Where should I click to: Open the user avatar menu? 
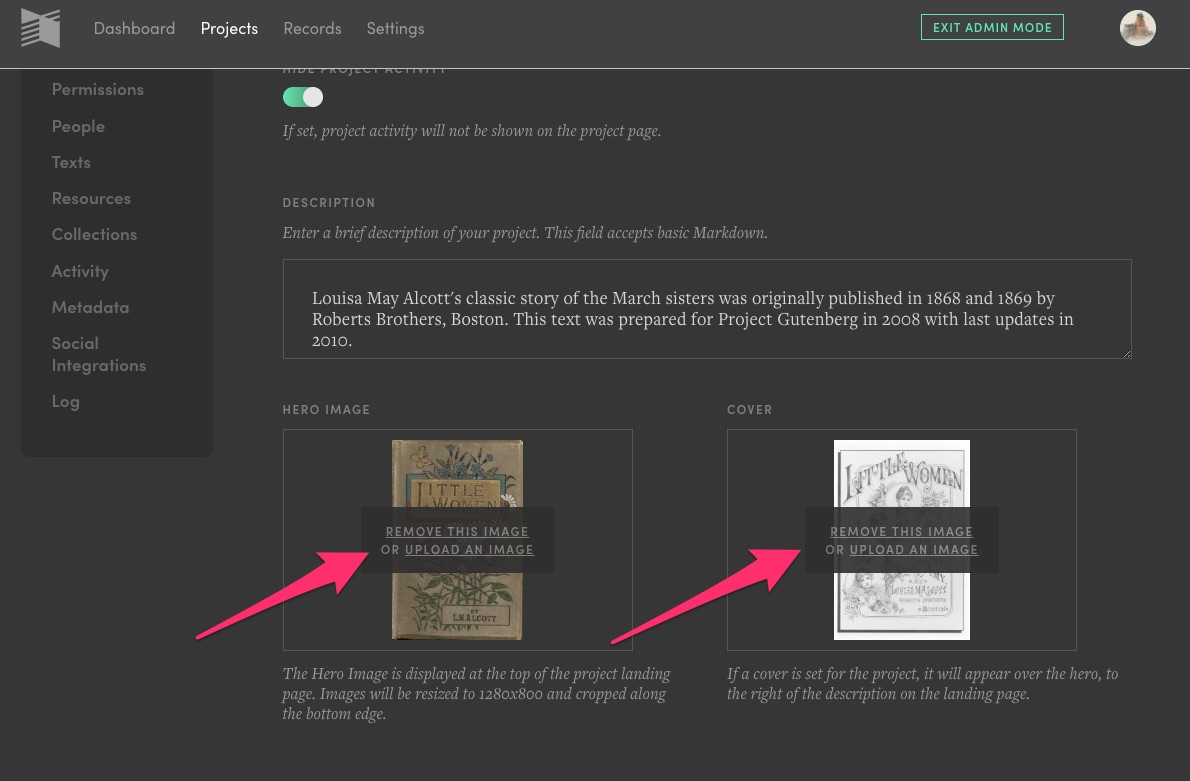coord(1137,28)
